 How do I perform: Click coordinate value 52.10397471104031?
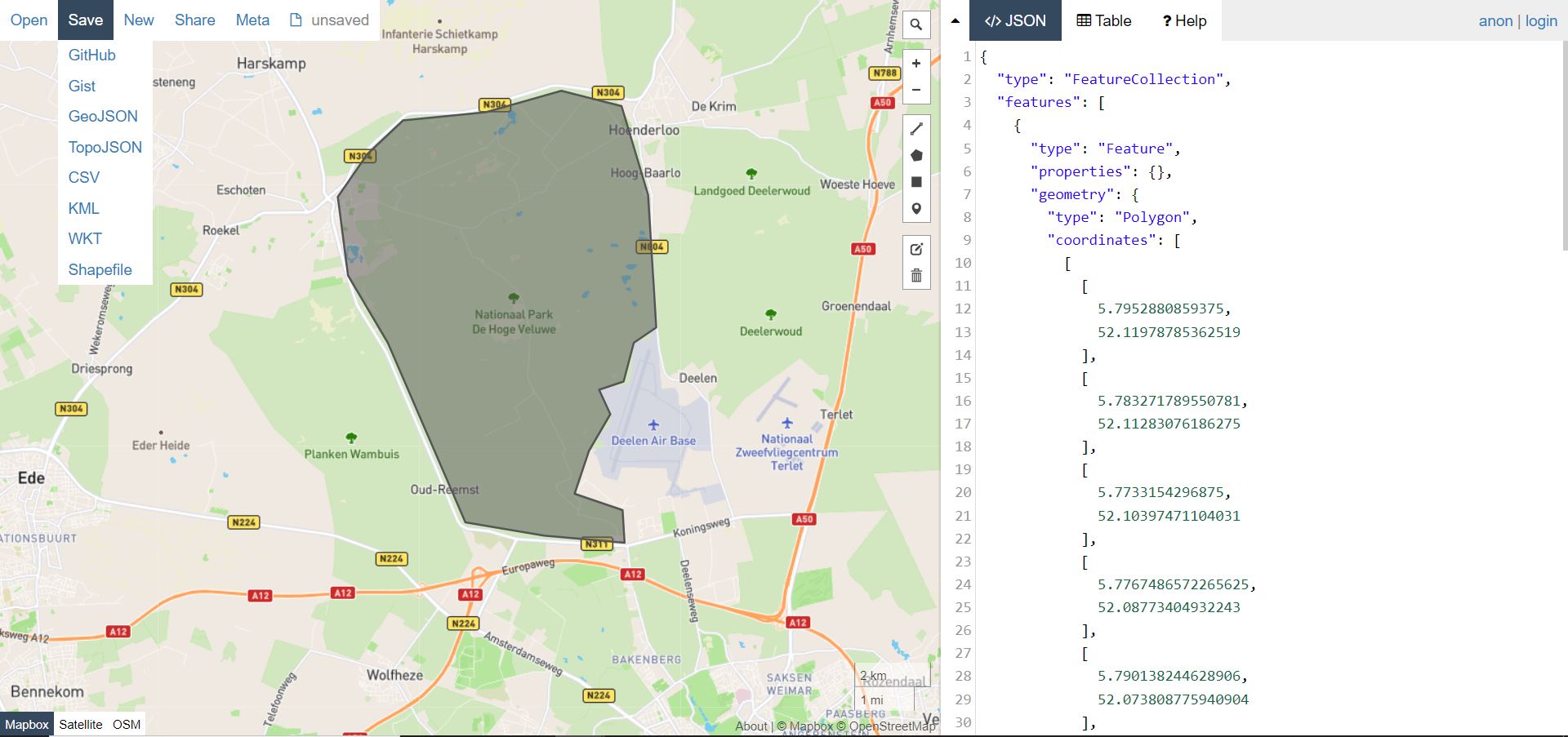point(1169,516)
